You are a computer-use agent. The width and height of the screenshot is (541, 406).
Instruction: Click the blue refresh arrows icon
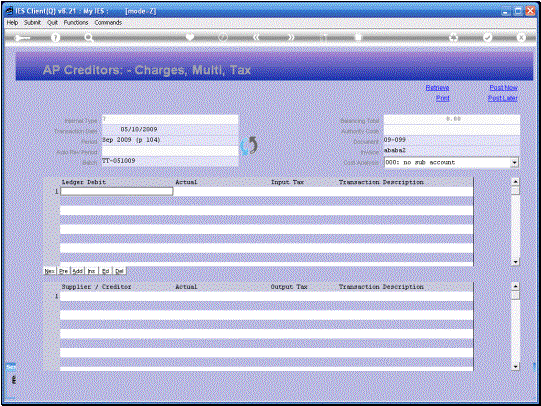249,146
